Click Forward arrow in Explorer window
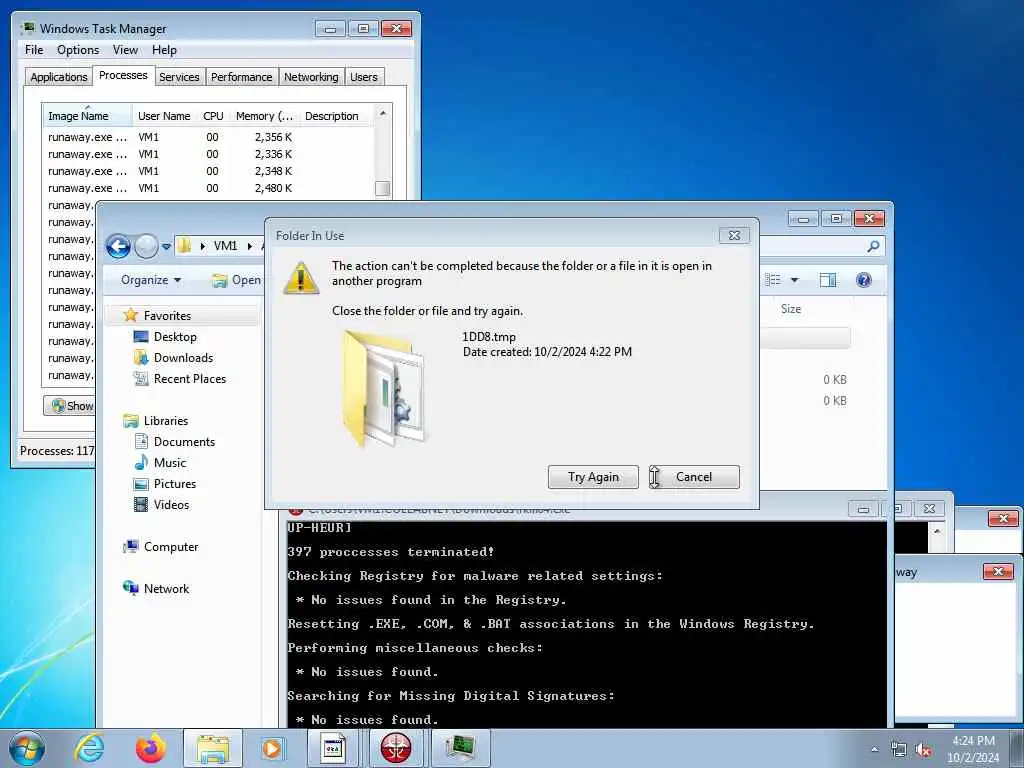 pyautogui.click(x=146, y=246)
